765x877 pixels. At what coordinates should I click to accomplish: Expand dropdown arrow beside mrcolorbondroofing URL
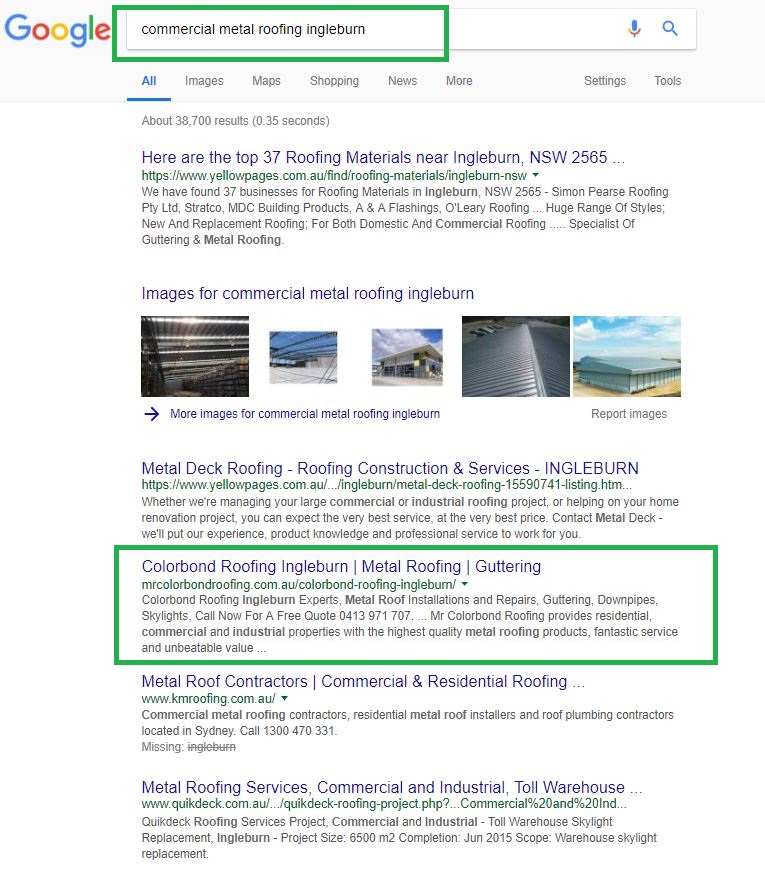(x=464, y=584)
